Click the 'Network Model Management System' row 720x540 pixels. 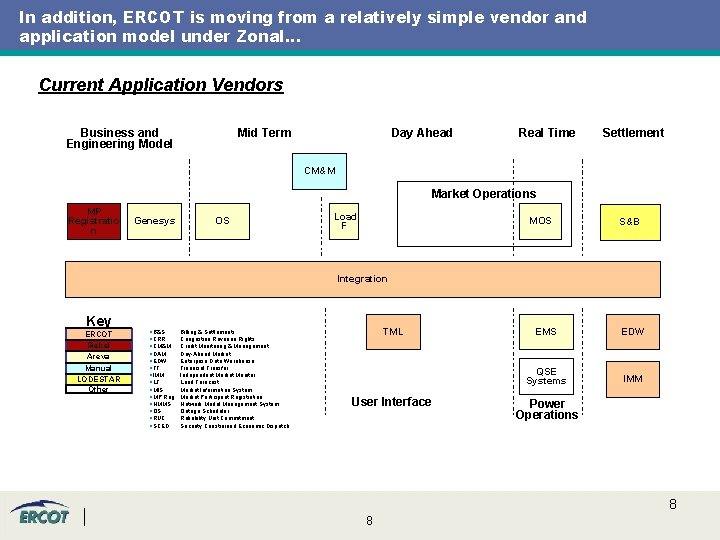click(214, 404)
